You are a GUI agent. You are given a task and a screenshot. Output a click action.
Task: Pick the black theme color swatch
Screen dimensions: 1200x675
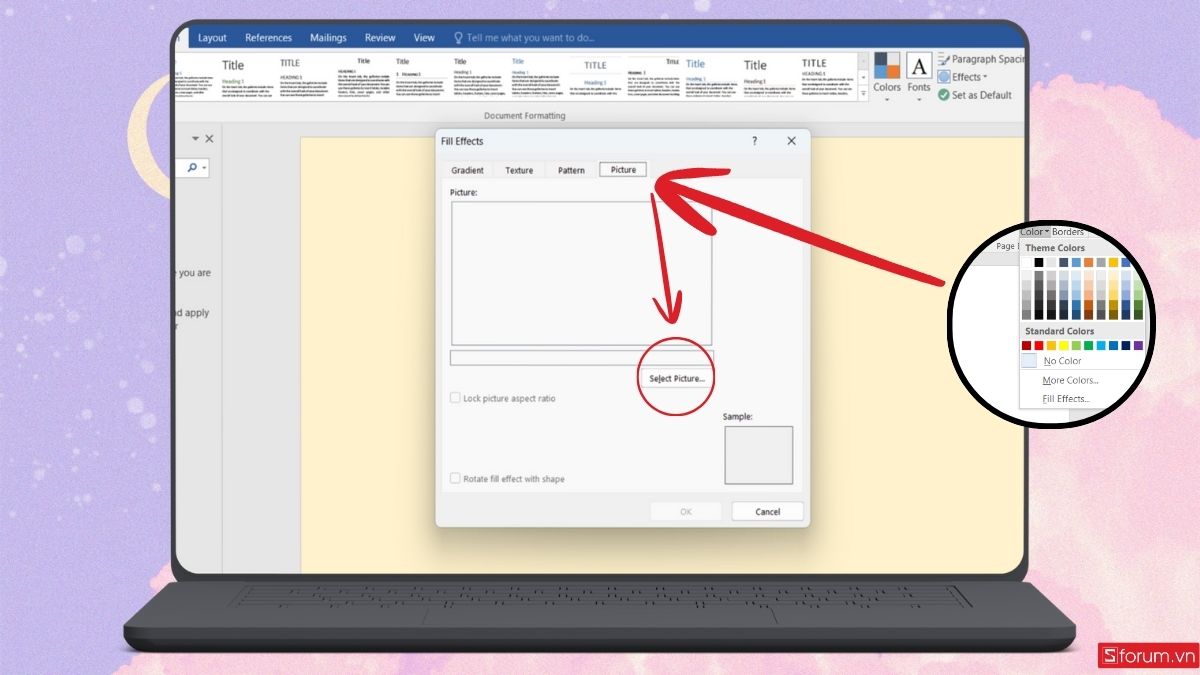[1039, 262]
